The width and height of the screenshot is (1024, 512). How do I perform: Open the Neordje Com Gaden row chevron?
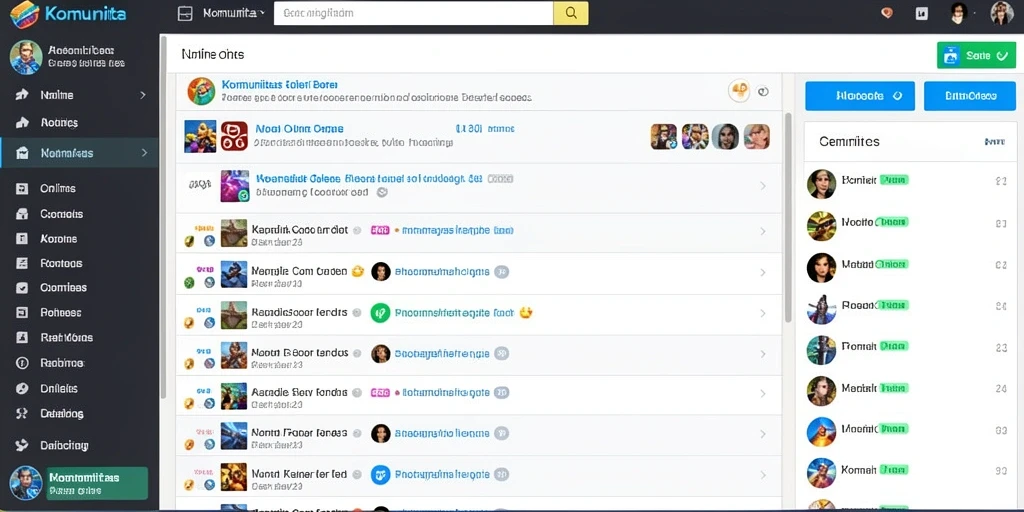(x=763, y=272)
